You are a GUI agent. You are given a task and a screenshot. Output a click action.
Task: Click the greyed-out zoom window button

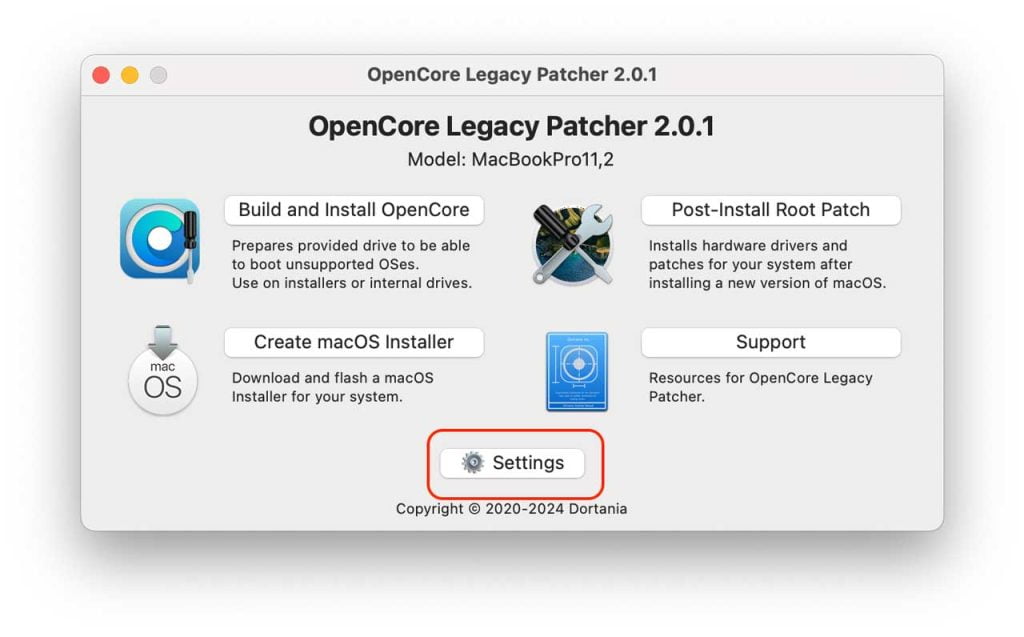159,75
